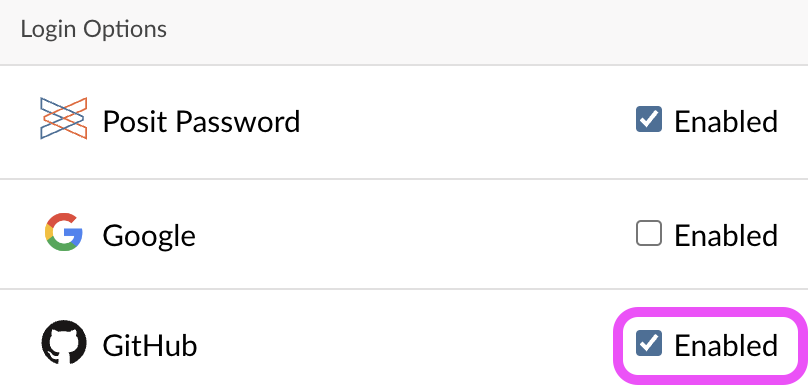
Task: Click the Login Options header text
Action: (x=94, y=29)
